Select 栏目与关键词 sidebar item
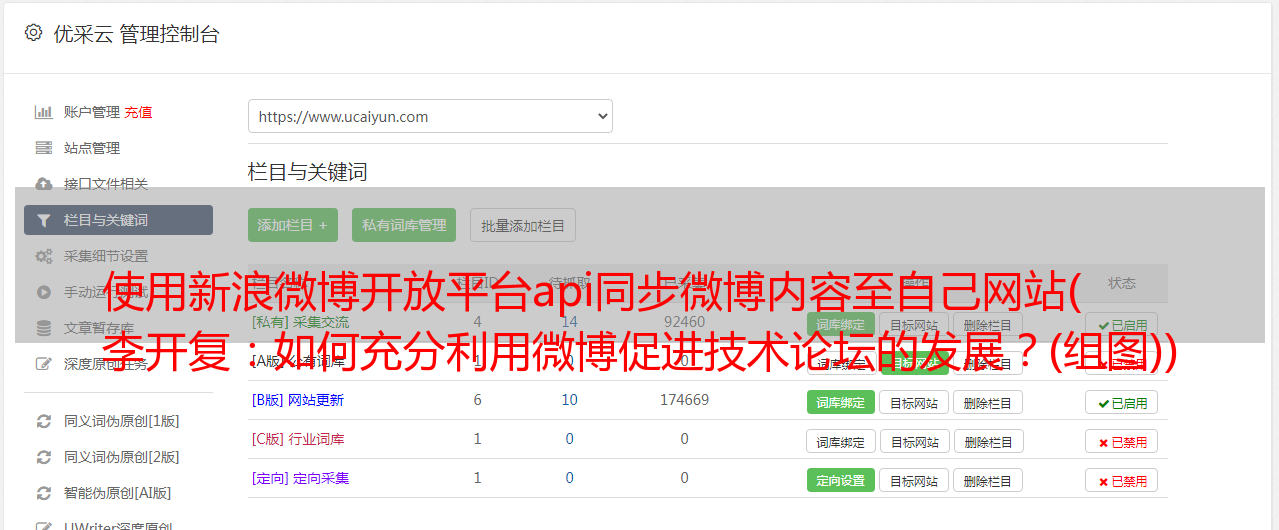 tap(118, 220)
